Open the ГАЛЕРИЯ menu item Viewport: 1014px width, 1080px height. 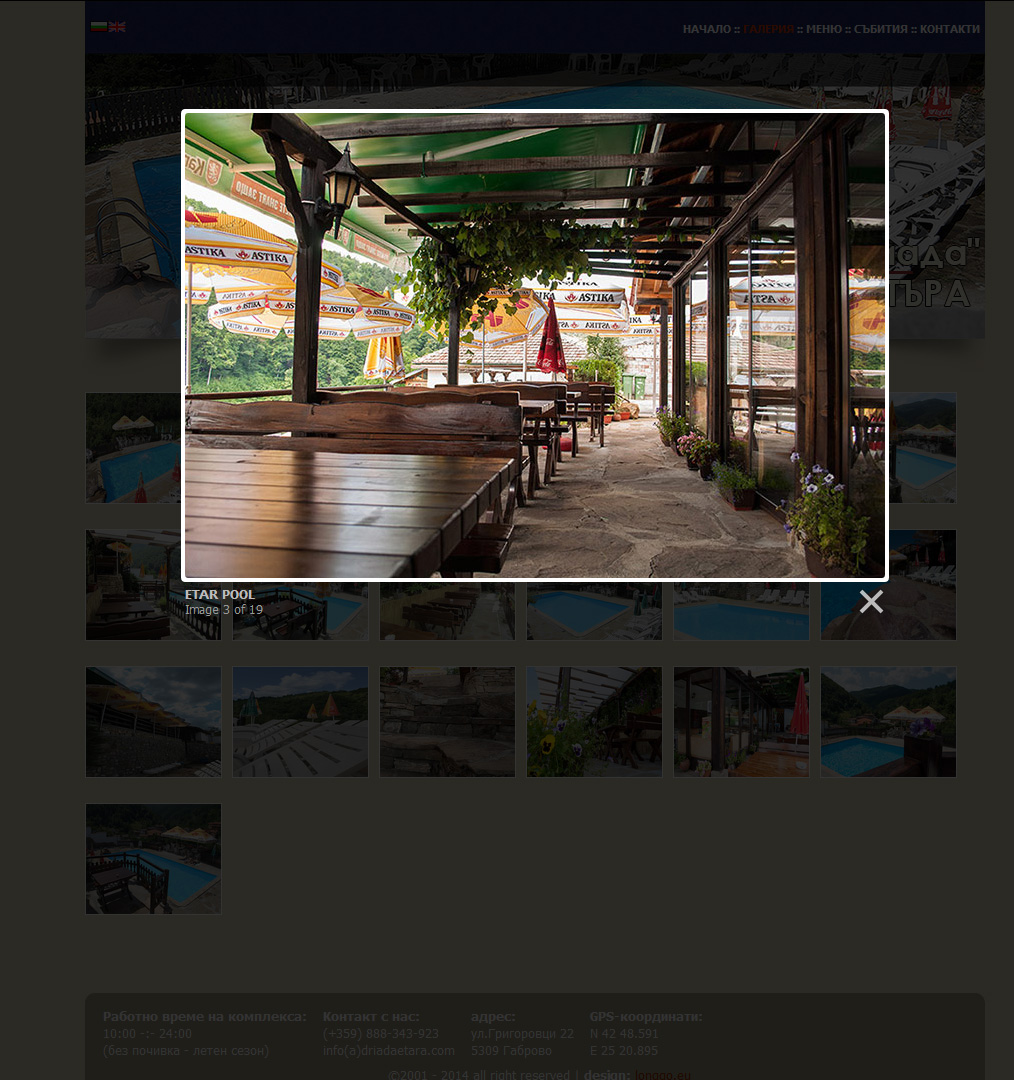(x=768, y=29)
